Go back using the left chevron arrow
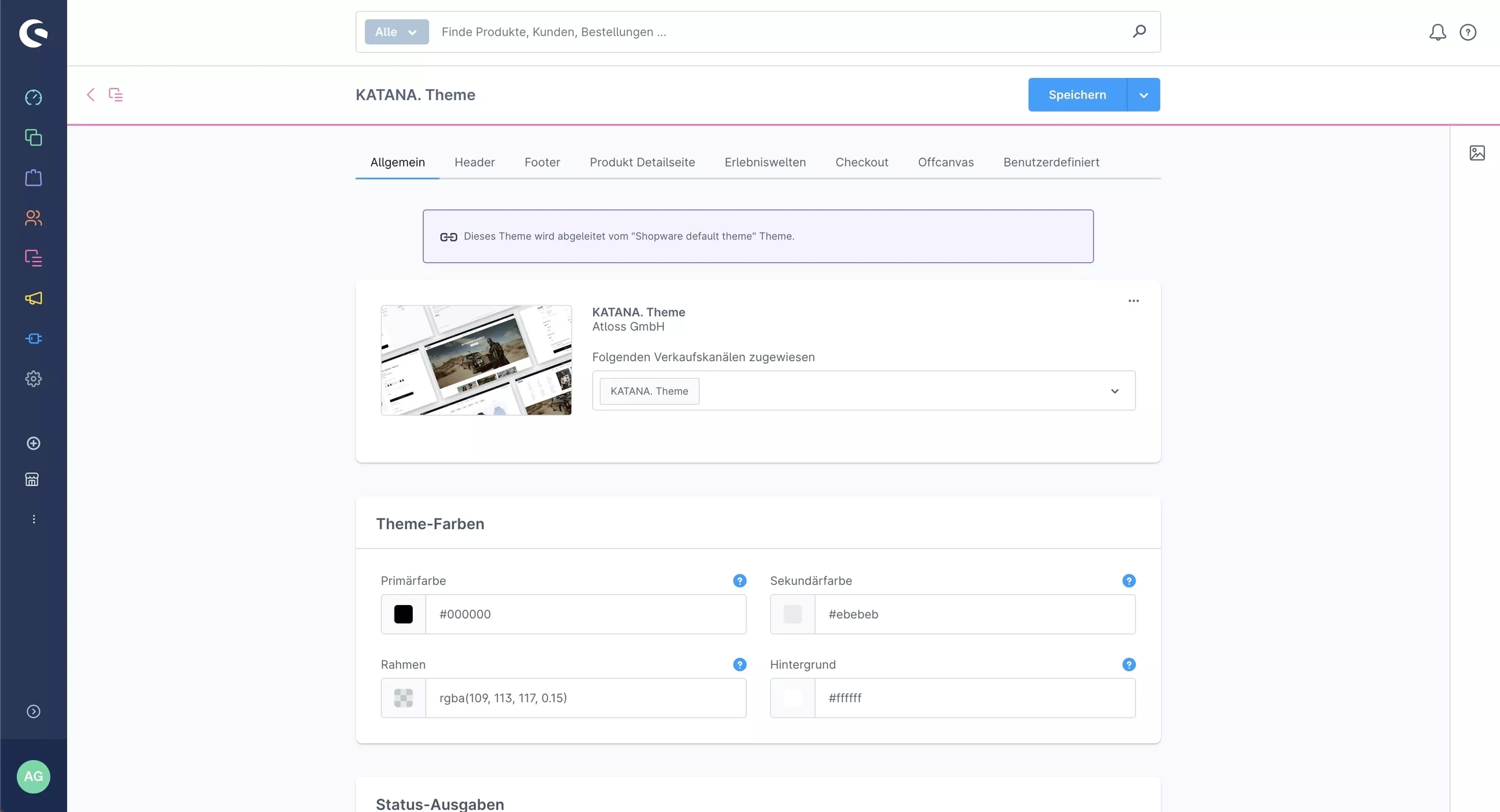Image resolution: width=1500 pixels, height=812 pixels. pos(90,95)
